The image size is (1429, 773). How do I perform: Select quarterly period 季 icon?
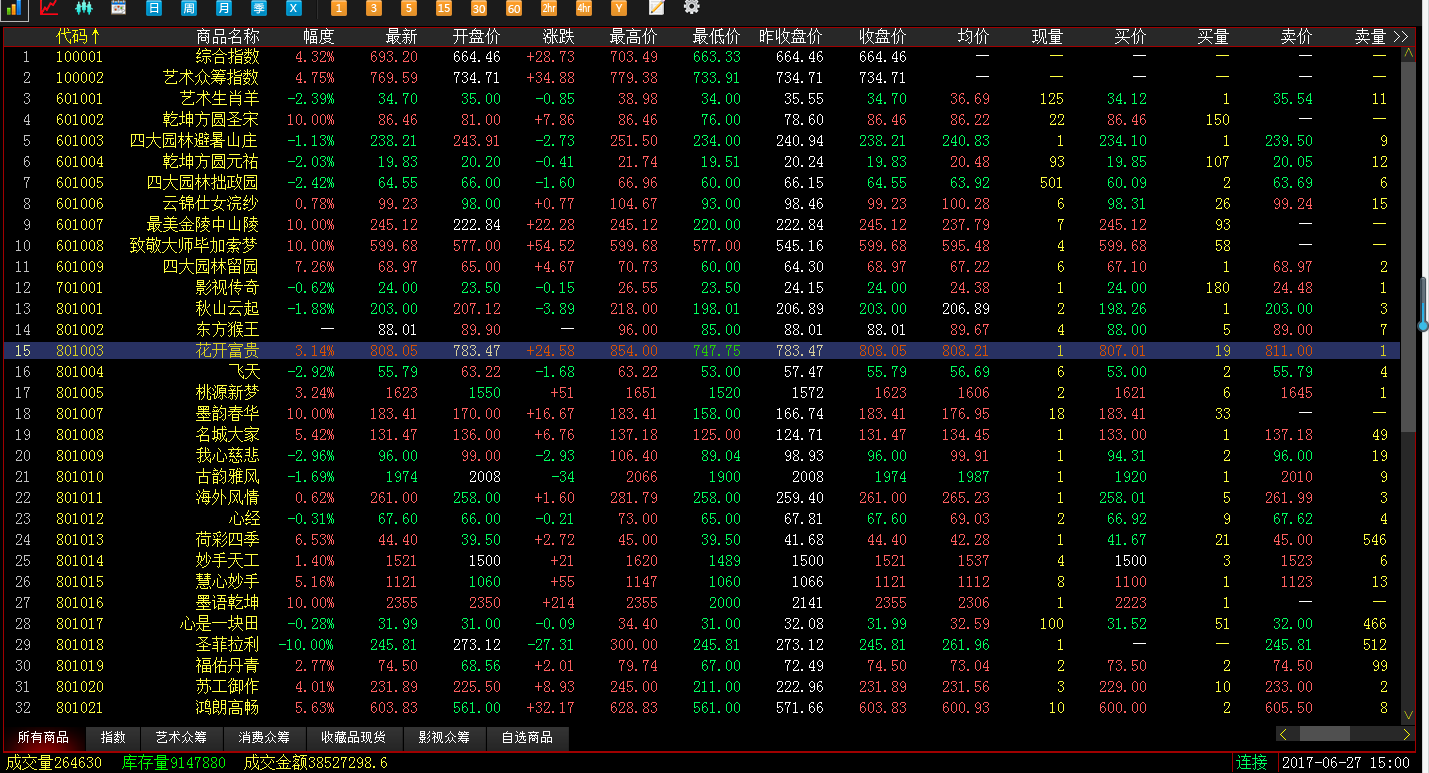[258, 8]
